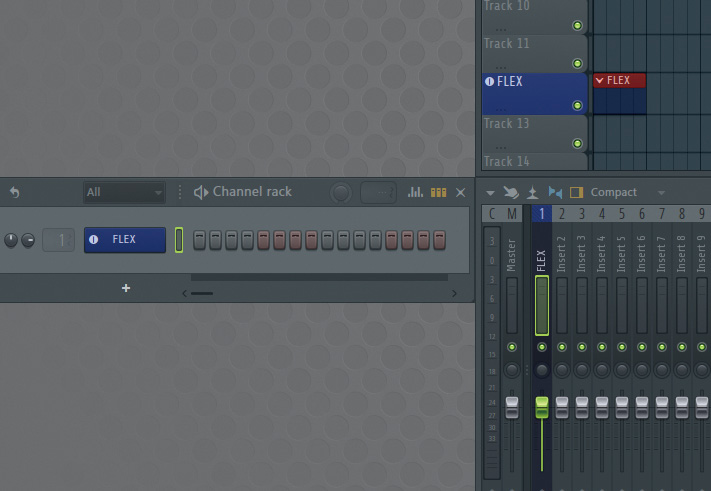
Task: Toggle step 5 of FLEX sequencer
Action: click(263, 240)
